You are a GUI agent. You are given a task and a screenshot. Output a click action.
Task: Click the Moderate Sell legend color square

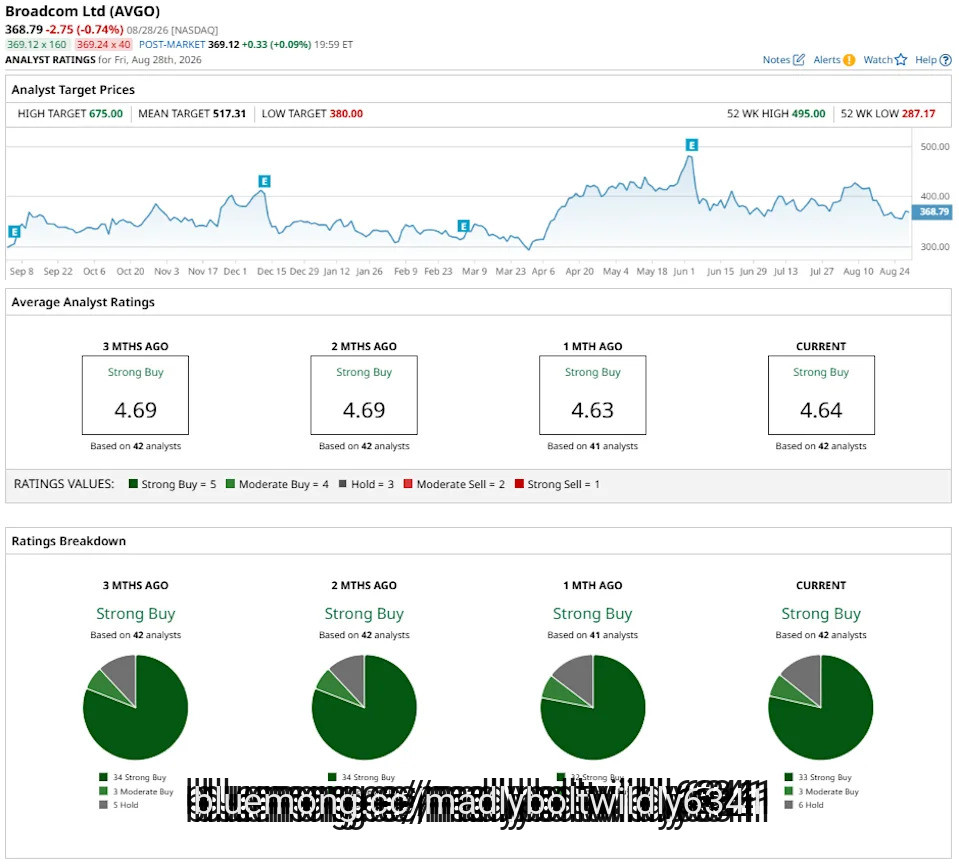[x=408, y=483]
